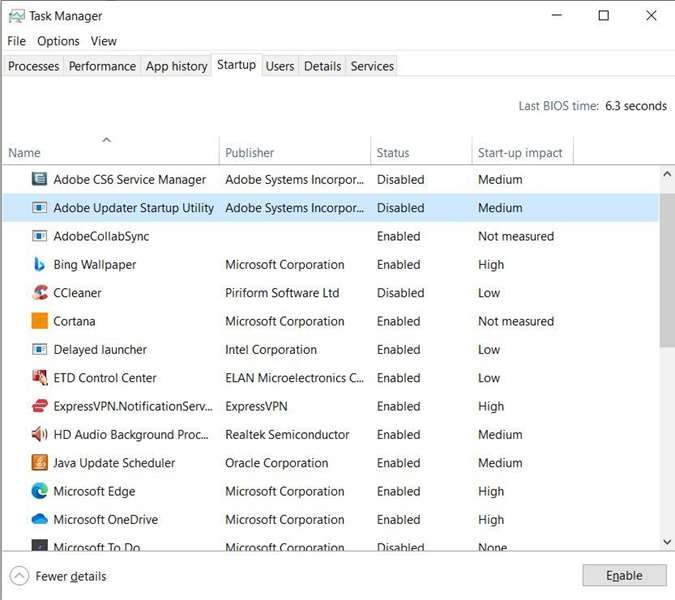The height and width of the screenshot is (600, 675).
Task: Click the AdobeCollabSync row icon
Action: coord(40,236)
